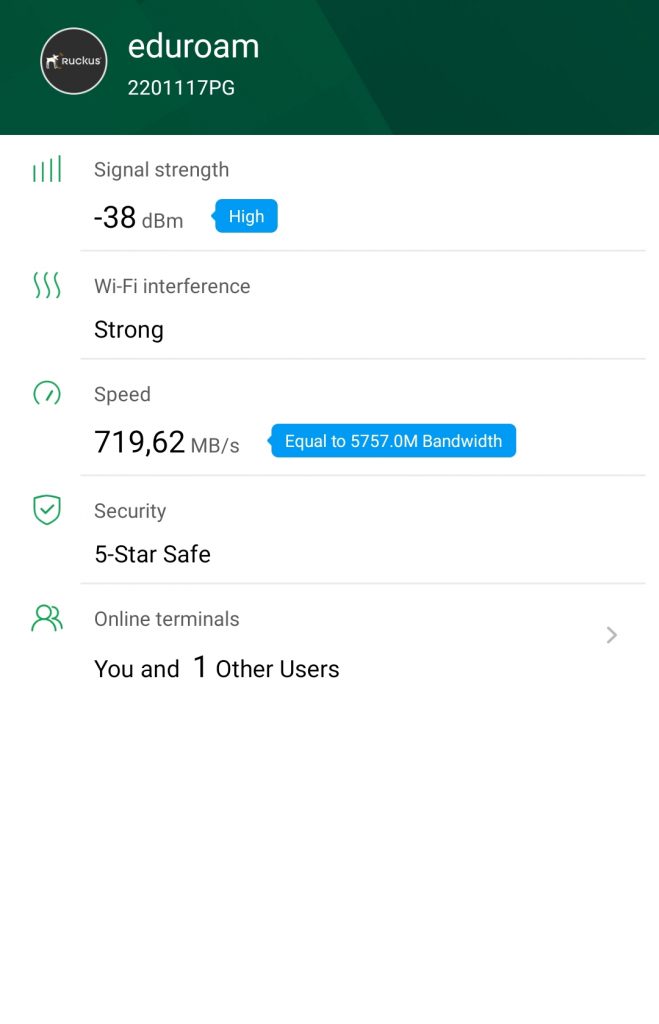Image resolution: width=659 pixels, height=1024 pixels.
Task: Tap the 5-Star Safe rating
Action: tap(152, 554)
